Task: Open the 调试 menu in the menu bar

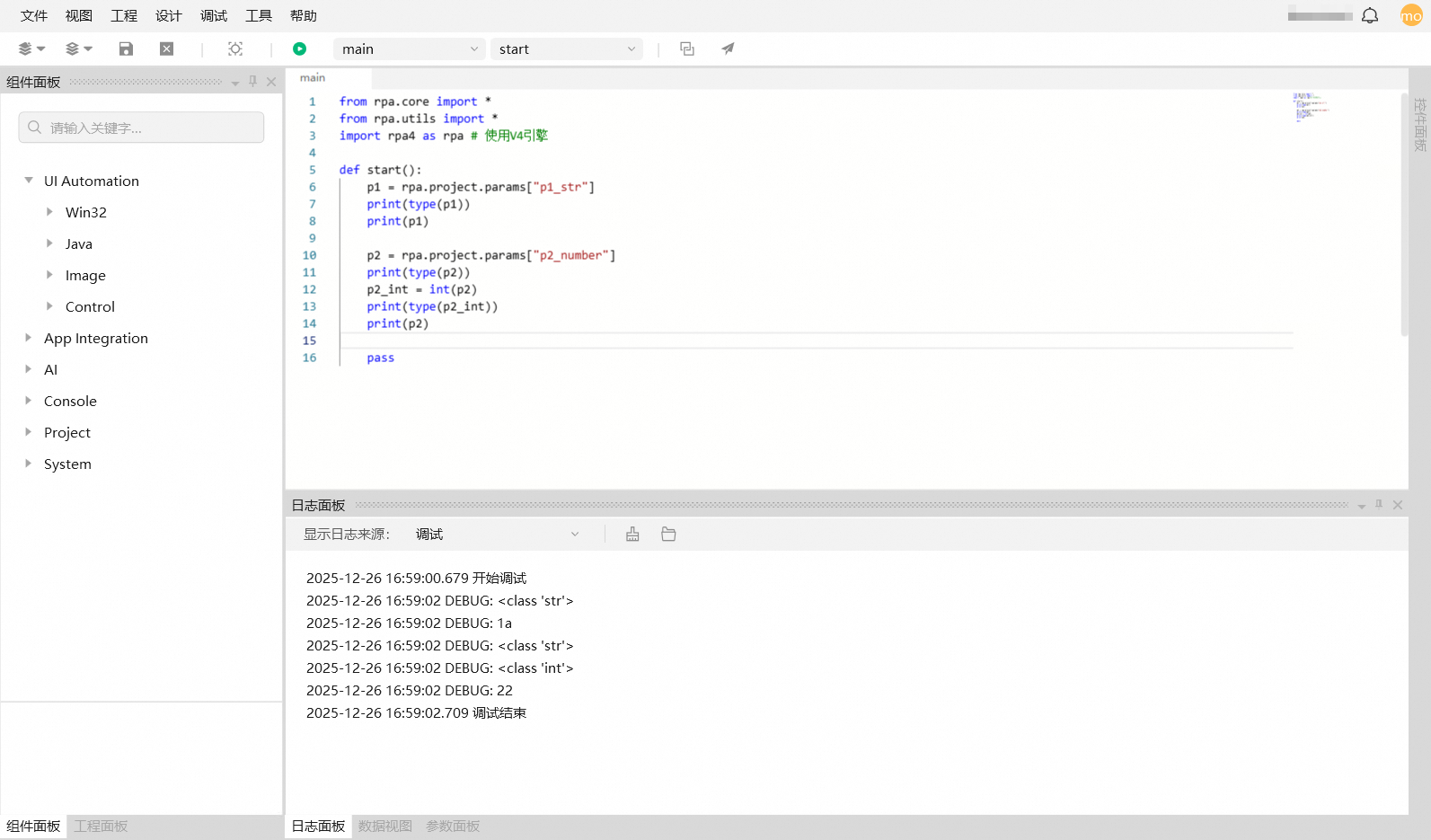Action: point(214,16)
